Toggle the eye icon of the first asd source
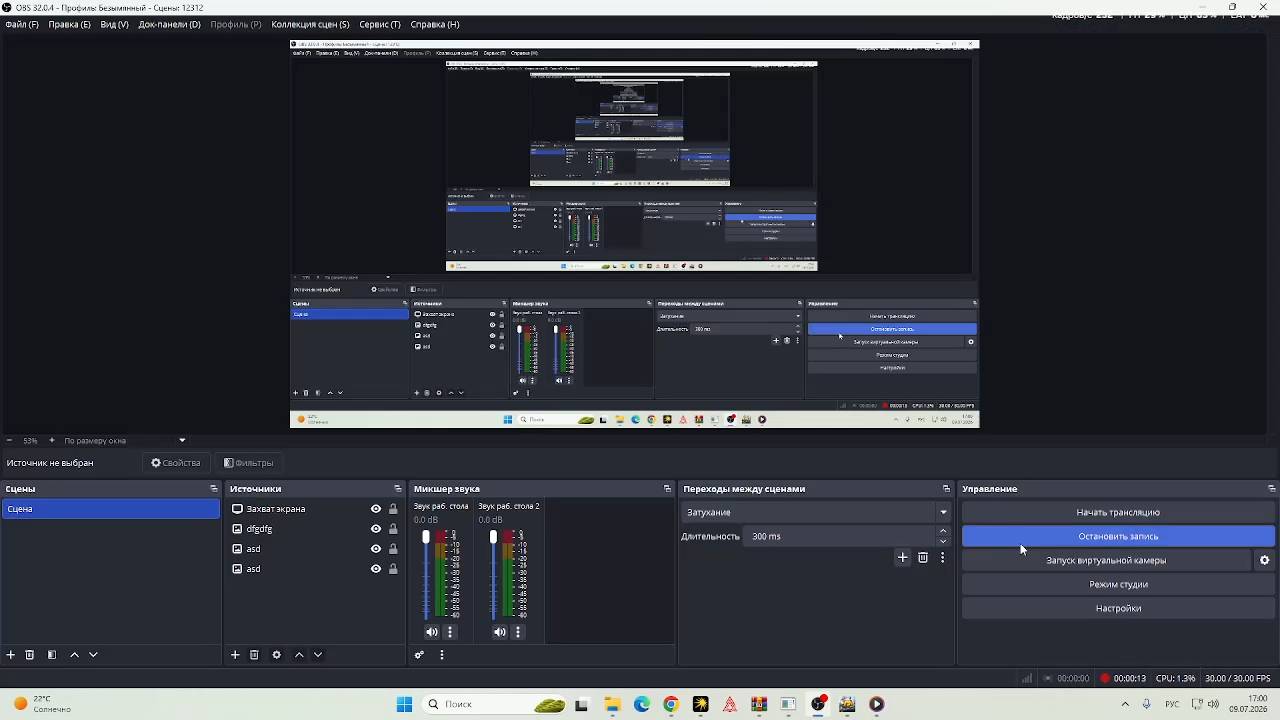 (376, 549)
